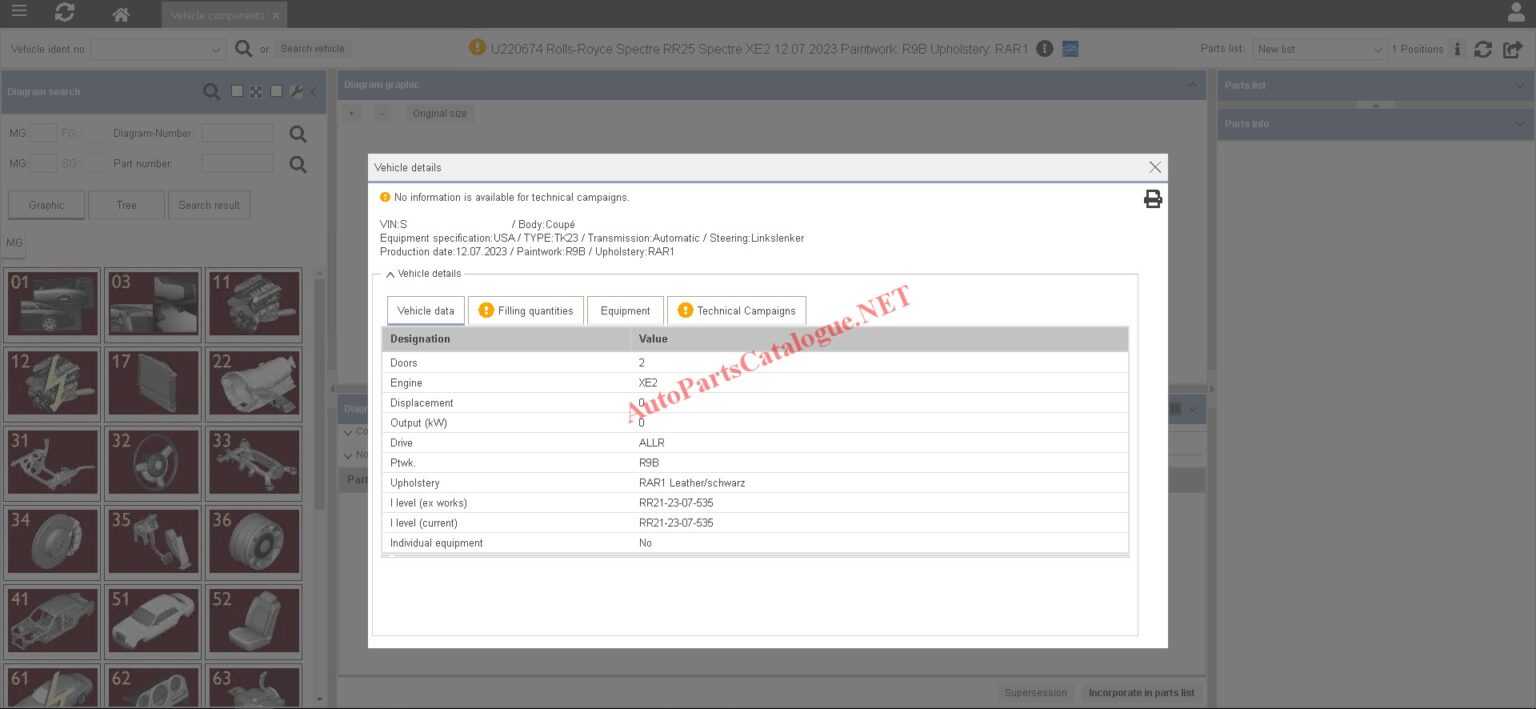
Task: Click the search magnifier next to Vehicle ident no
Action: (x=243, y=48)
